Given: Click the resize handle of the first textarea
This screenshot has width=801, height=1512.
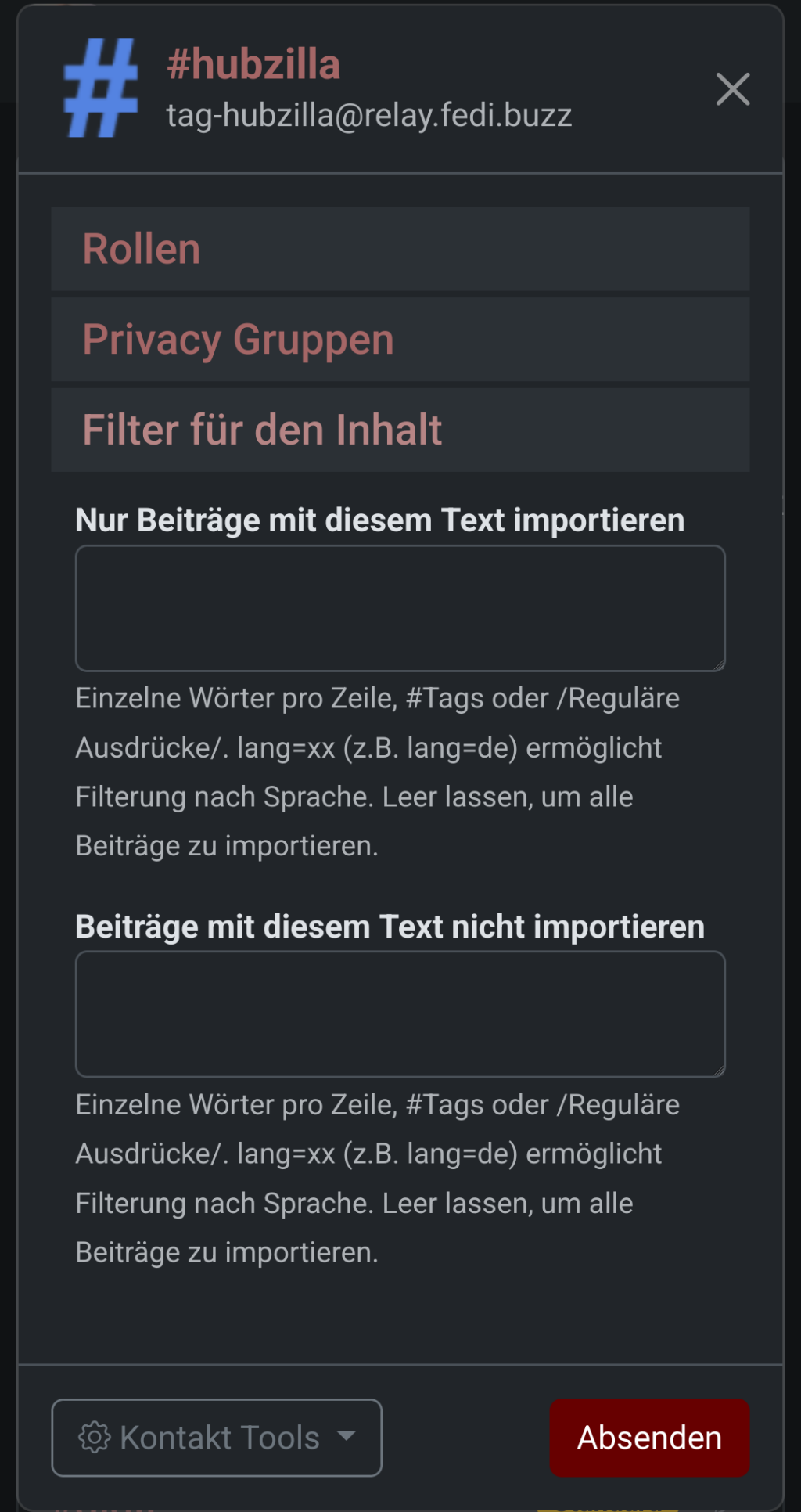Looking at the screenshot, I should [719, 665].
